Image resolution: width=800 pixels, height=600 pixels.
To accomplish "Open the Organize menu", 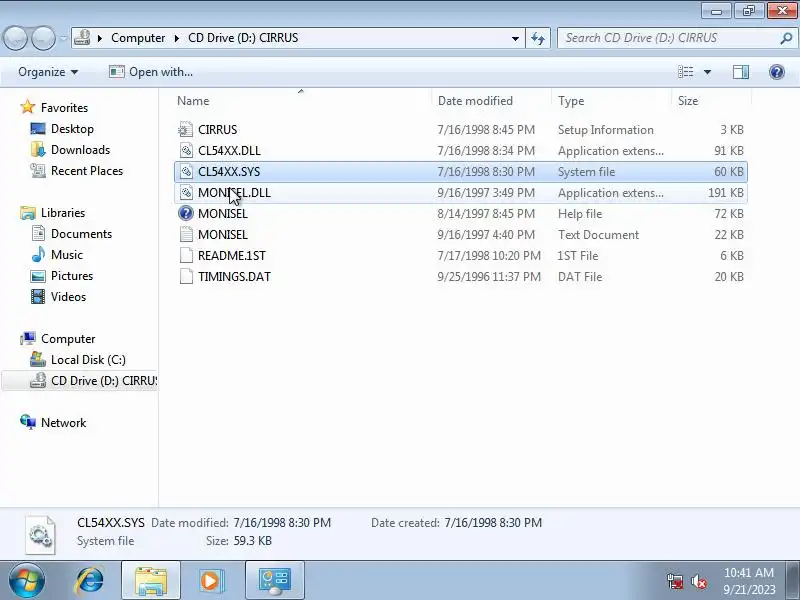I will coord(48,72).
